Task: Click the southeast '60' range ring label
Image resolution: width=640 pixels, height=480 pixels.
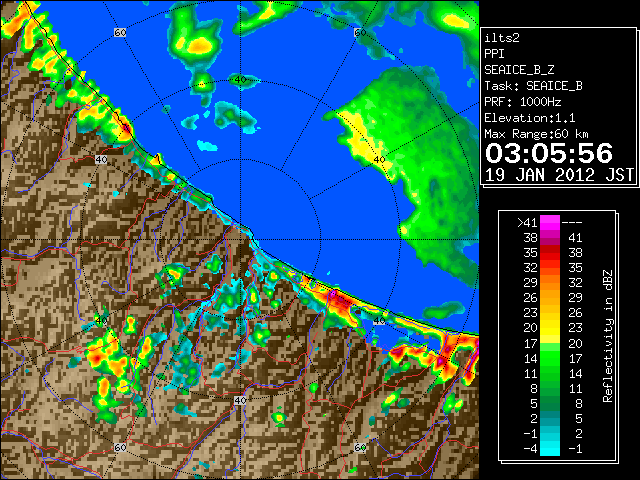Action: pyautogui.click(x=360, y=447)
